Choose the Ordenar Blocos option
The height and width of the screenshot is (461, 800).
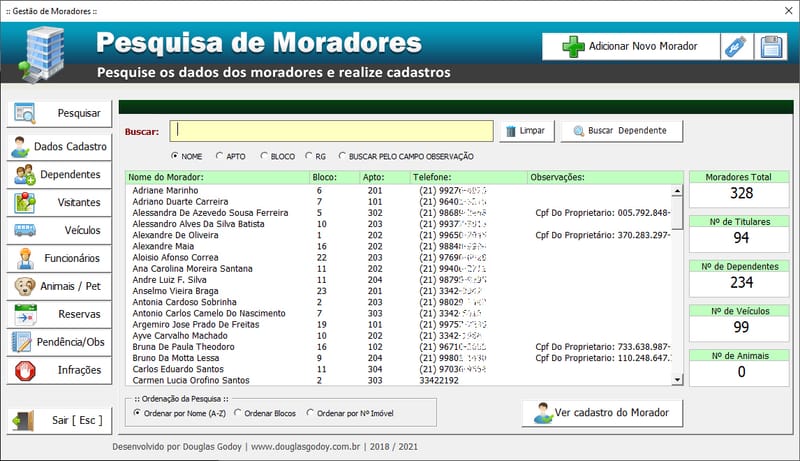coord(237,413)
